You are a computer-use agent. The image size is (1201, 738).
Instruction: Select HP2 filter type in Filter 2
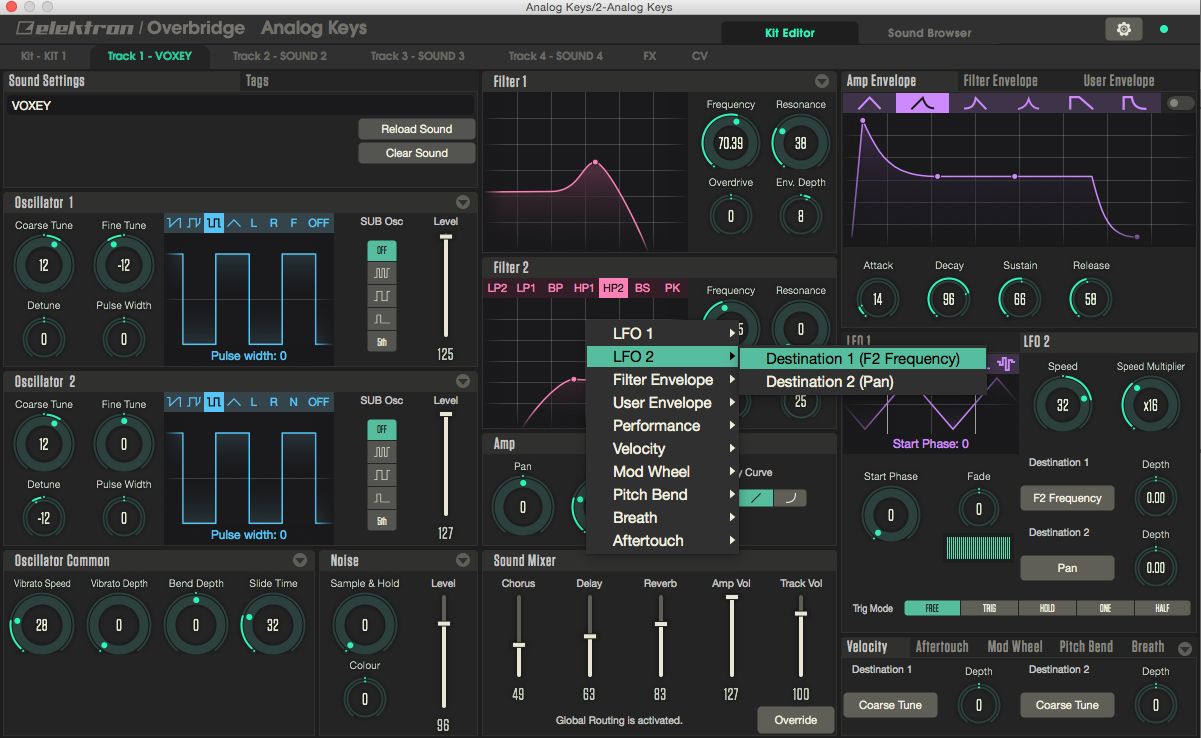[x=613, y=288]
